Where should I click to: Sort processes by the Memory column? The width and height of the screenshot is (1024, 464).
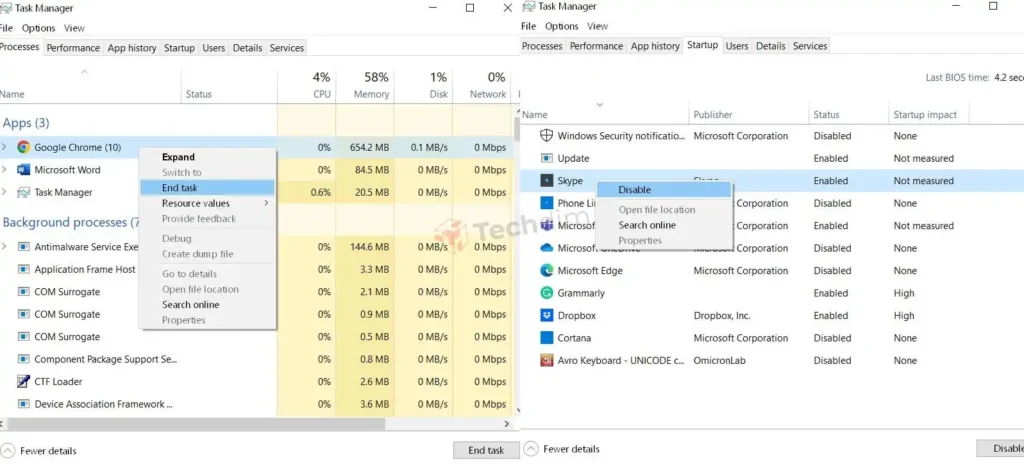365,85
